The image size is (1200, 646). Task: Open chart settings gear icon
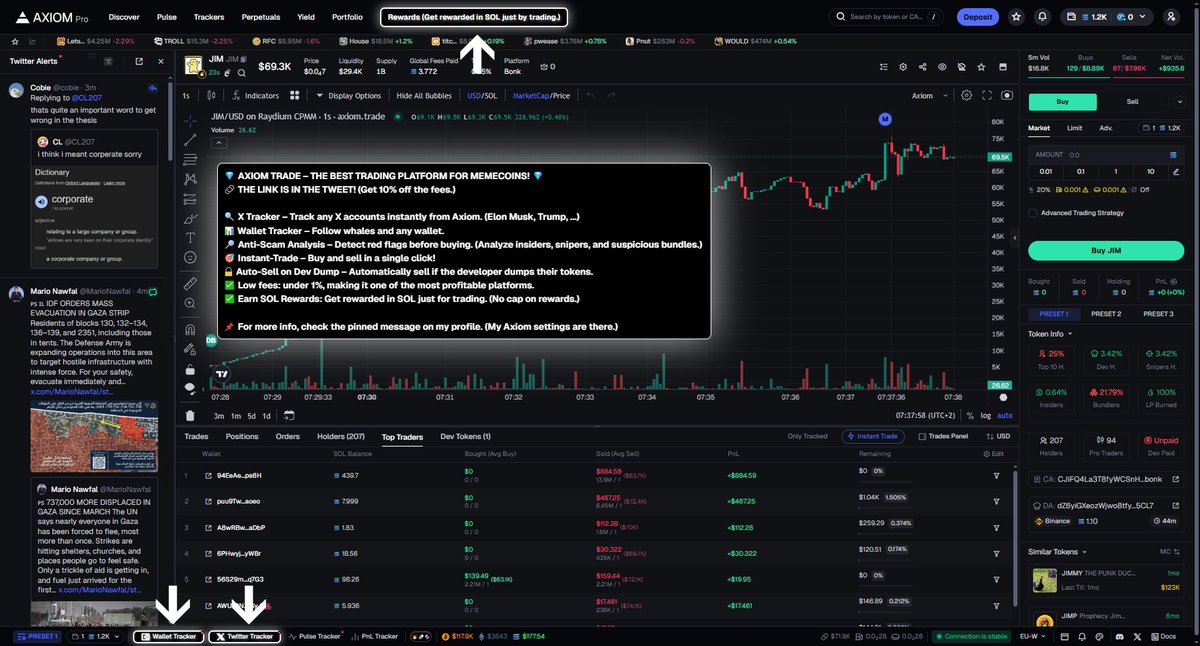point(966,96)
